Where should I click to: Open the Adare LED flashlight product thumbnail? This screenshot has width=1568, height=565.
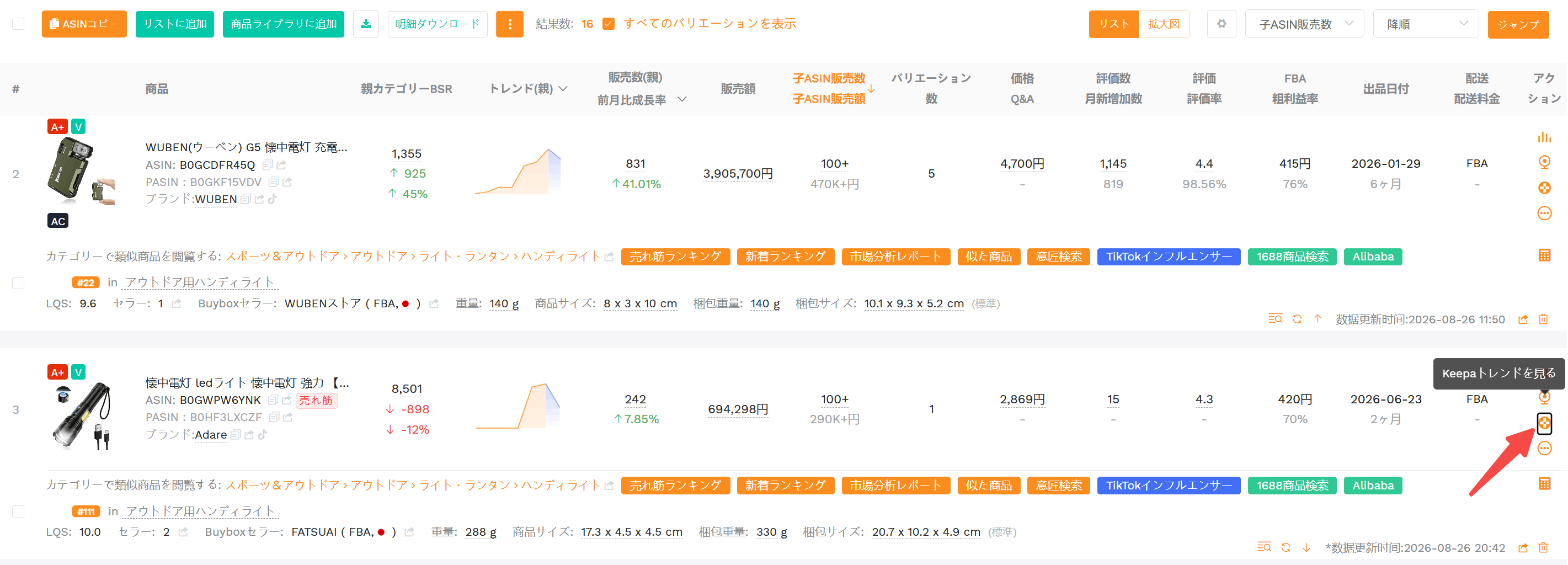[x=81, y=415]
